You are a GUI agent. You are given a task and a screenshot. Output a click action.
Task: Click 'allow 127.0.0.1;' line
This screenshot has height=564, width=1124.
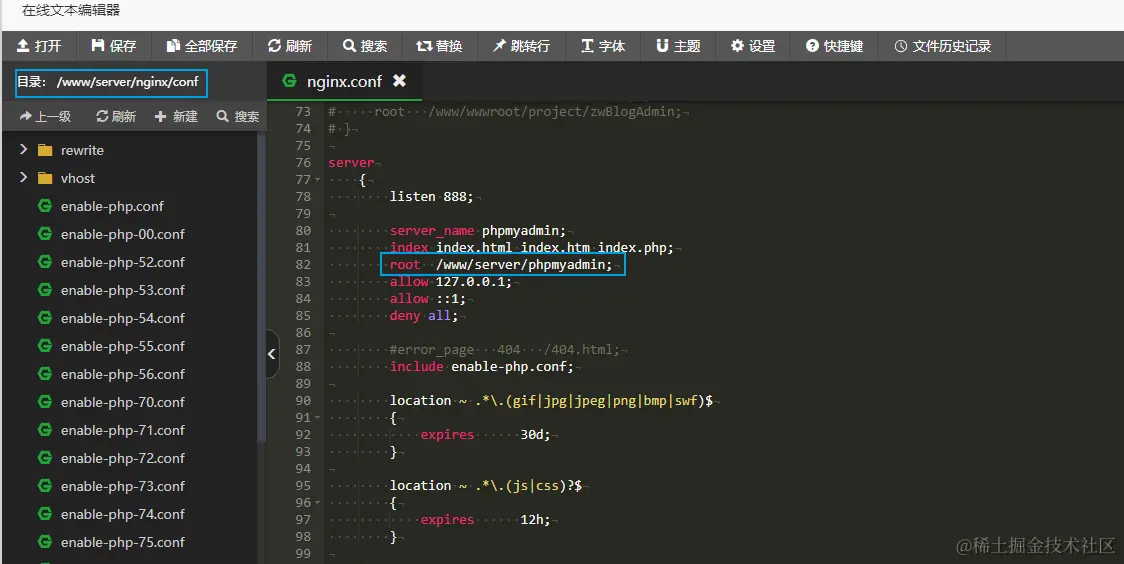click(x=451, y=282)
